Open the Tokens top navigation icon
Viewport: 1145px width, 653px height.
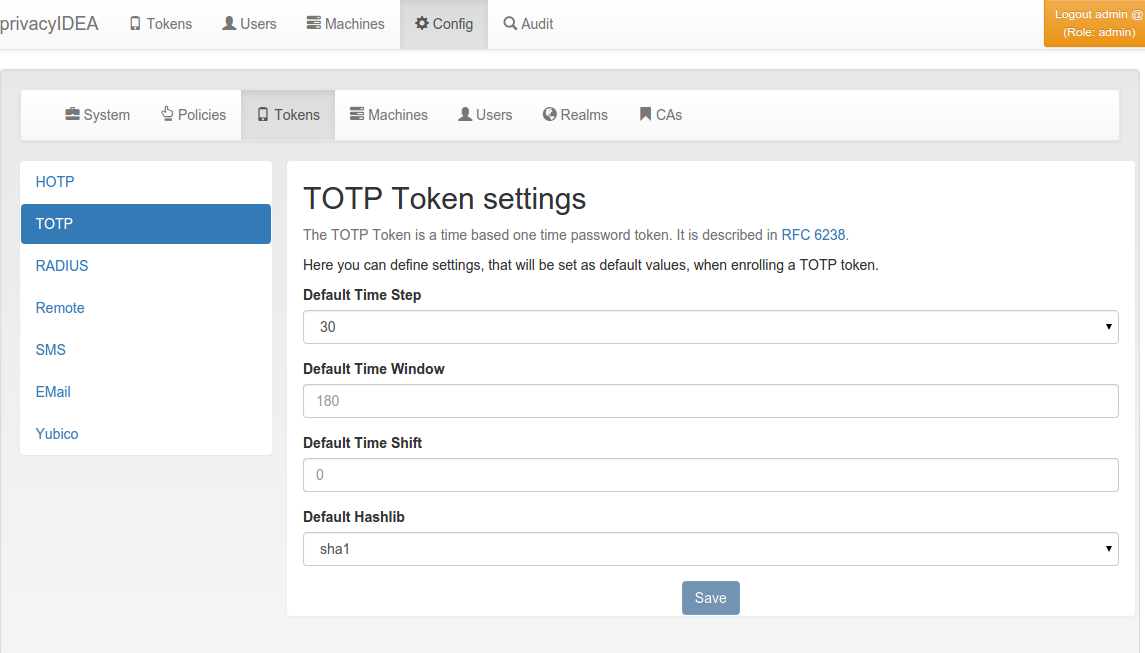135,23
